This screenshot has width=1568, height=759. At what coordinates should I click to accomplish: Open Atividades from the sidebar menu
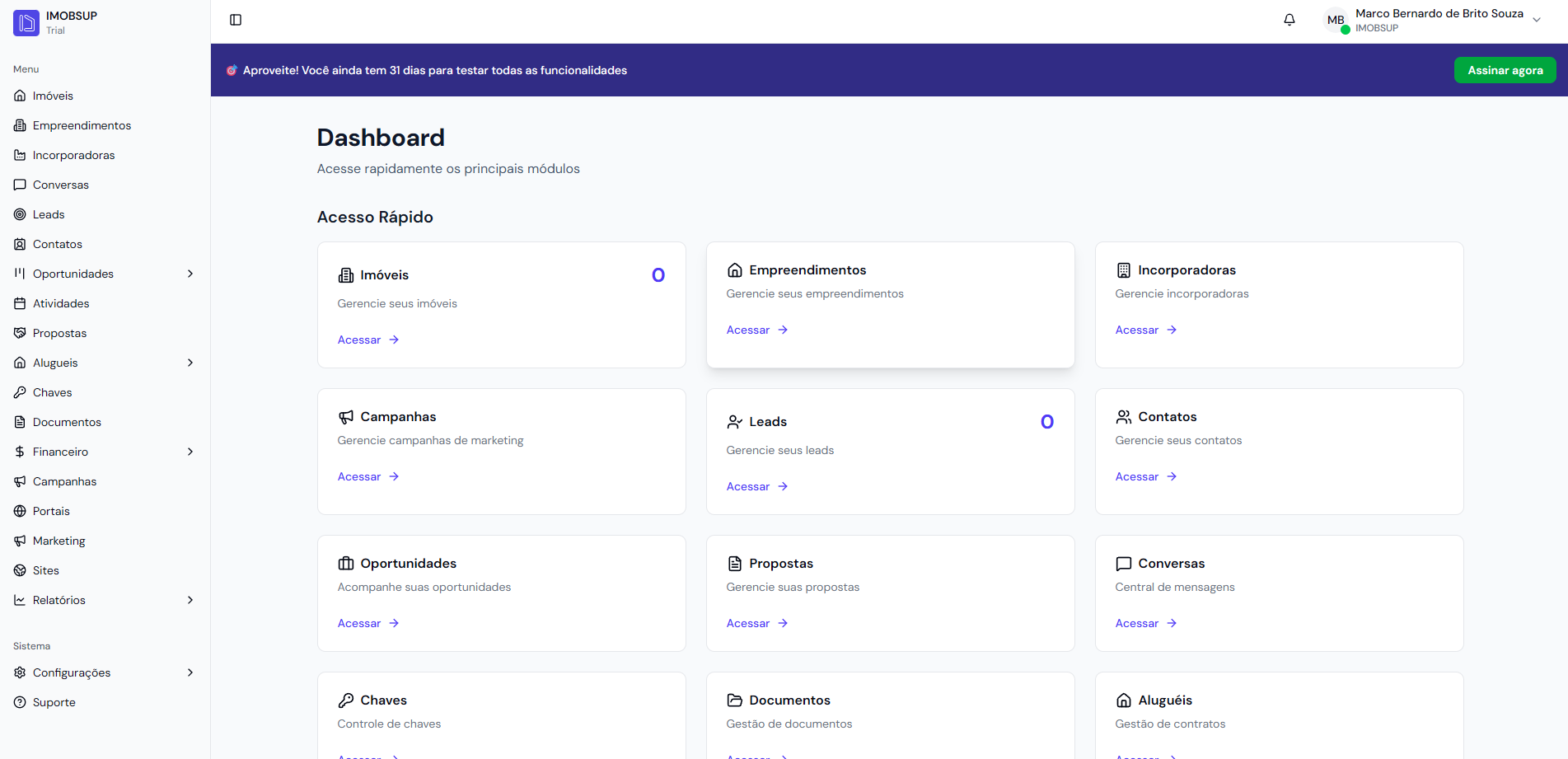point(61,303)
